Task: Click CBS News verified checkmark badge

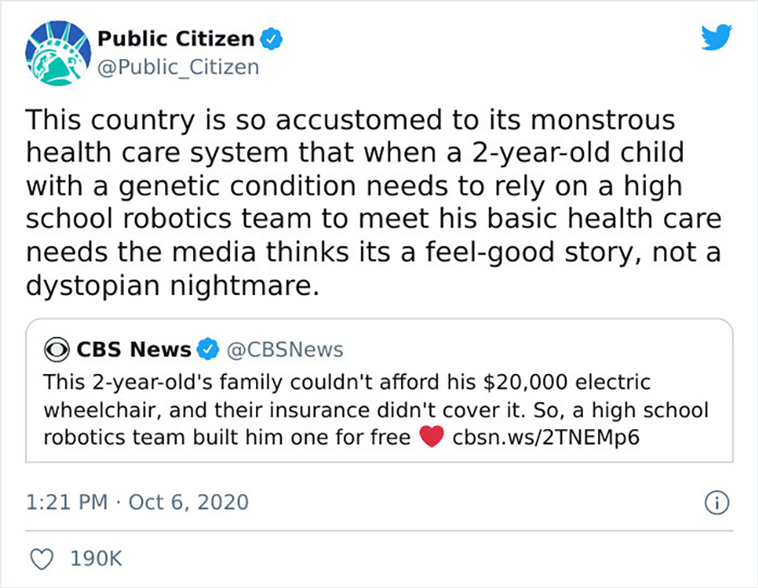Action: 208,349
